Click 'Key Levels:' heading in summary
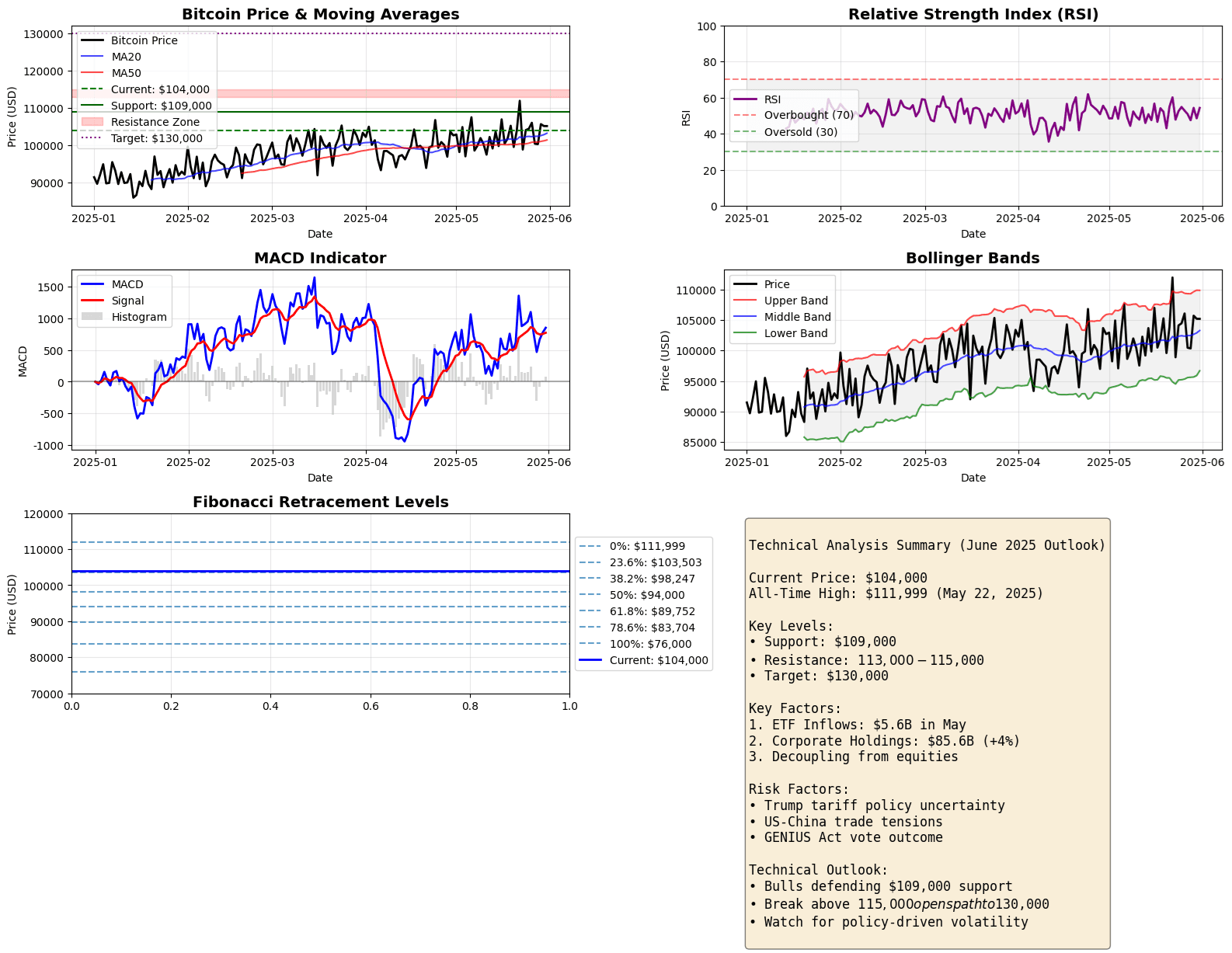 coord(791,626)
